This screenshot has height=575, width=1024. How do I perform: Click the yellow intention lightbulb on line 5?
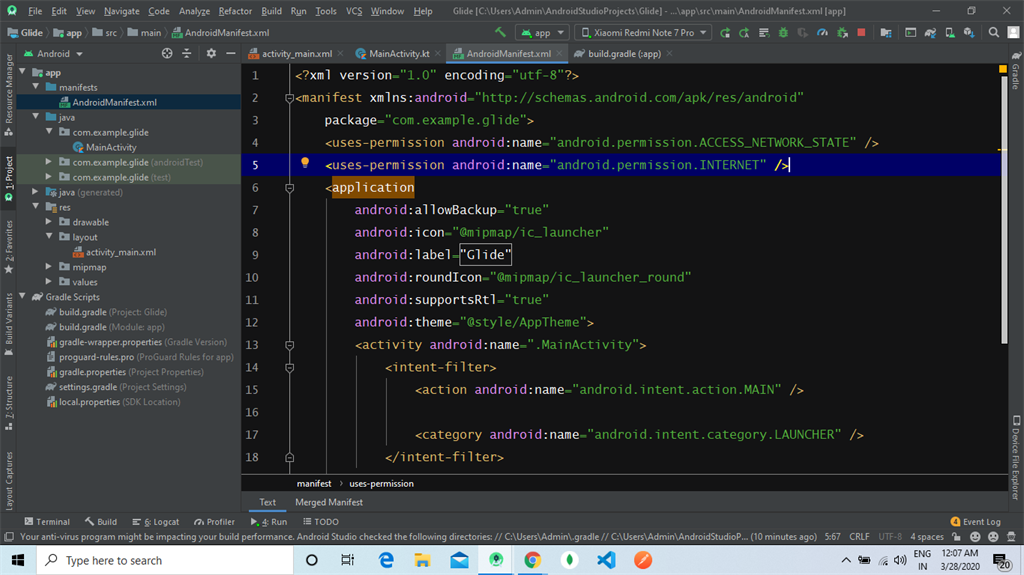click(305, 163)
